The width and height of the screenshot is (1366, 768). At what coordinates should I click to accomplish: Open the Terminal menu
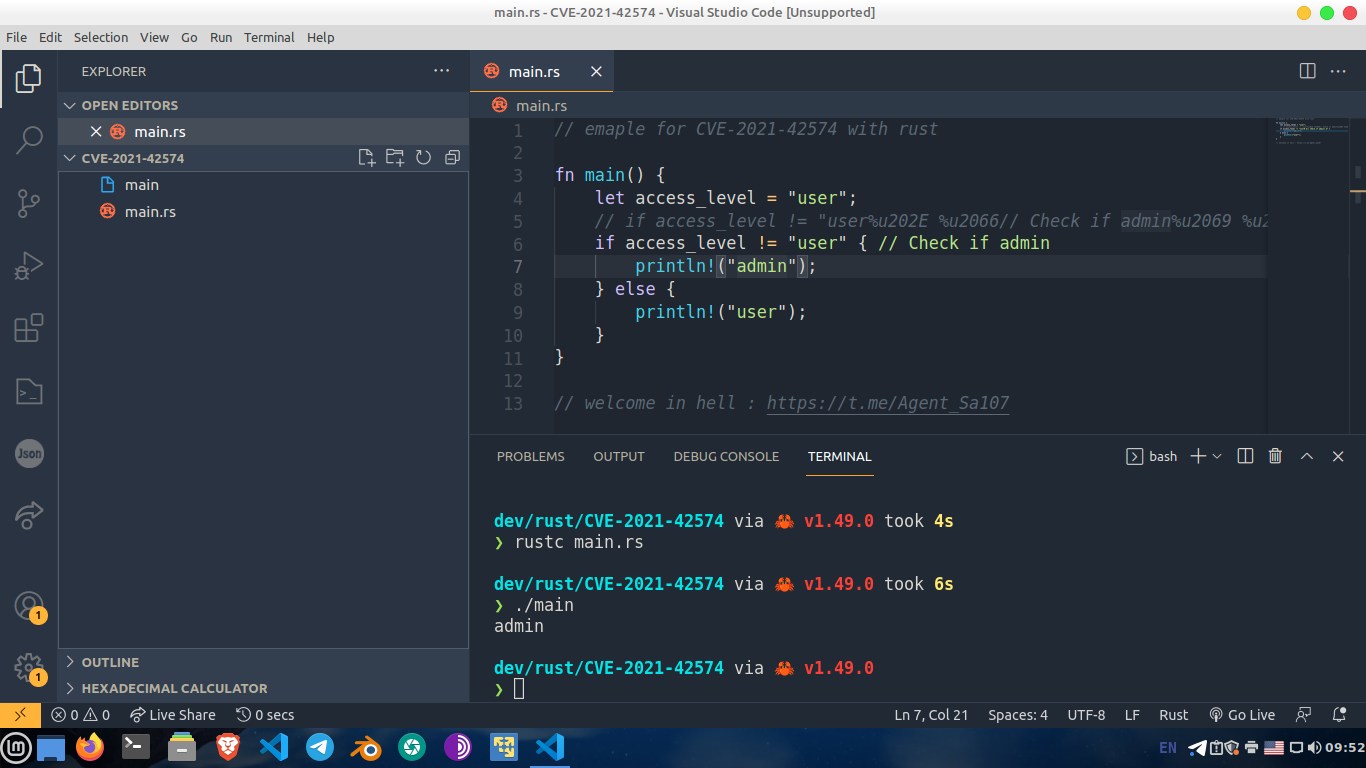pyautogui.click(x=269, y=37)
